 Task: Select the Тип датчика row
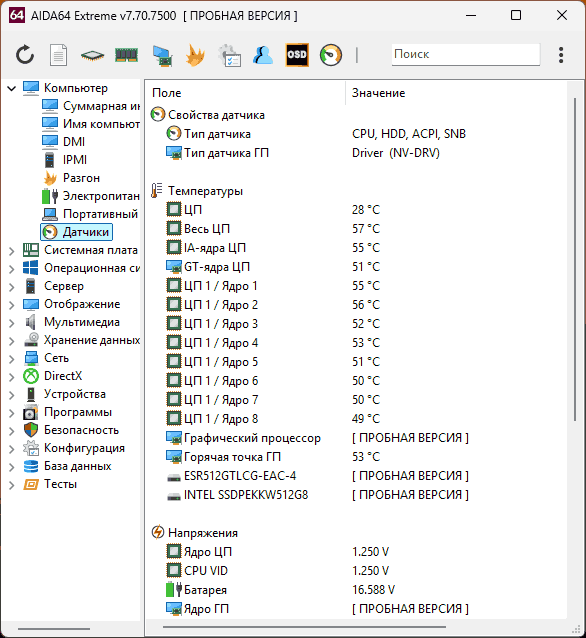pyautogui.click(x=358, y=134)
